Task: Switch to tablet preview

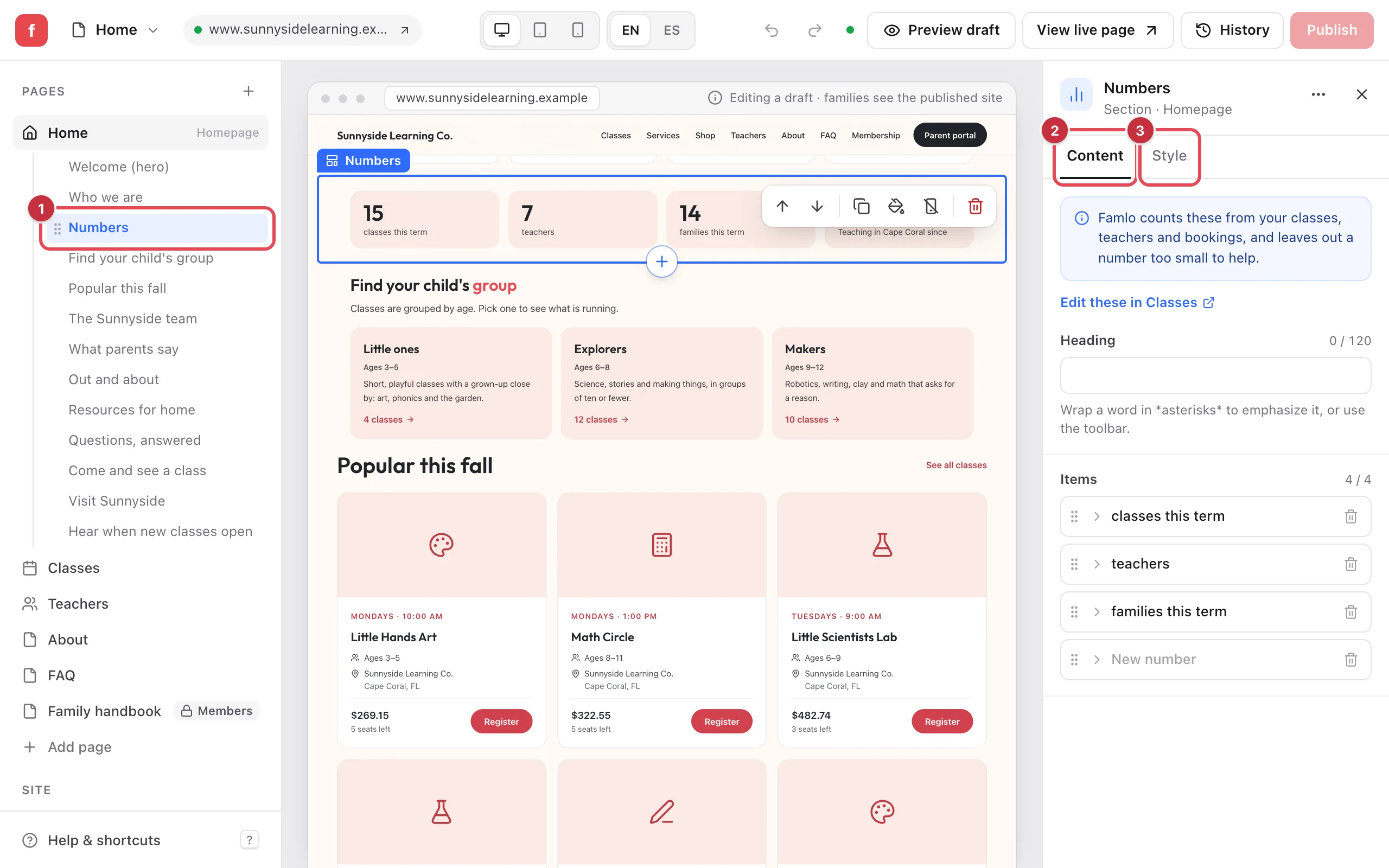Action: pos(539,30)
